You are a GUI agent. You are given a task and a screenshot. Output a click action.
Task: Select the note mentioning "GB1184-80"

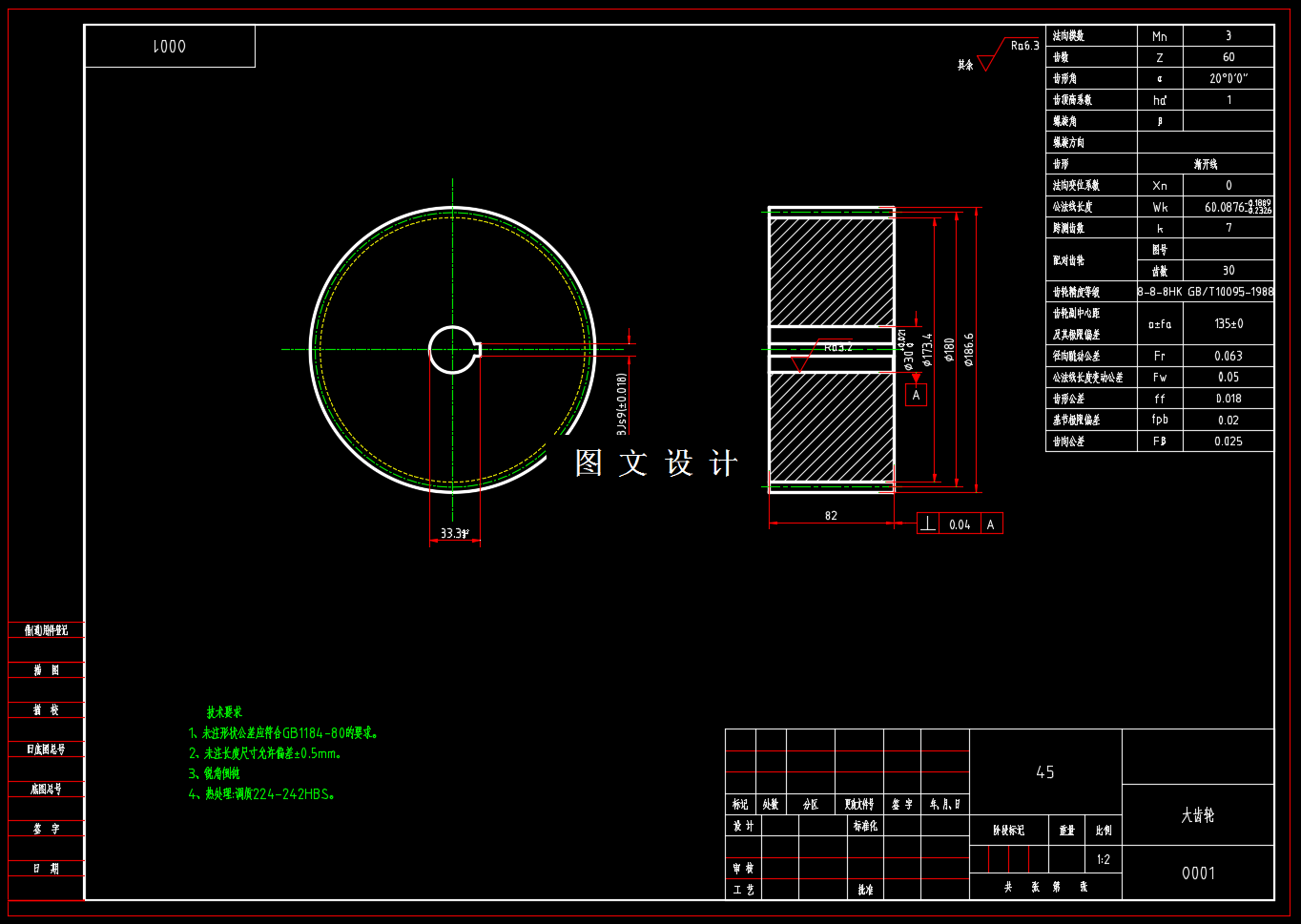click(284, 733)
